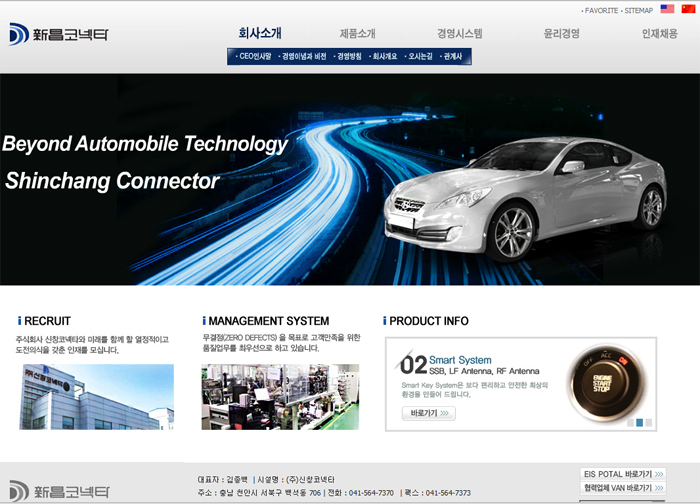This screenshot has height=504, width=700.
Task: Go to 윤리경영 menu
Action: tap(561, 33)
